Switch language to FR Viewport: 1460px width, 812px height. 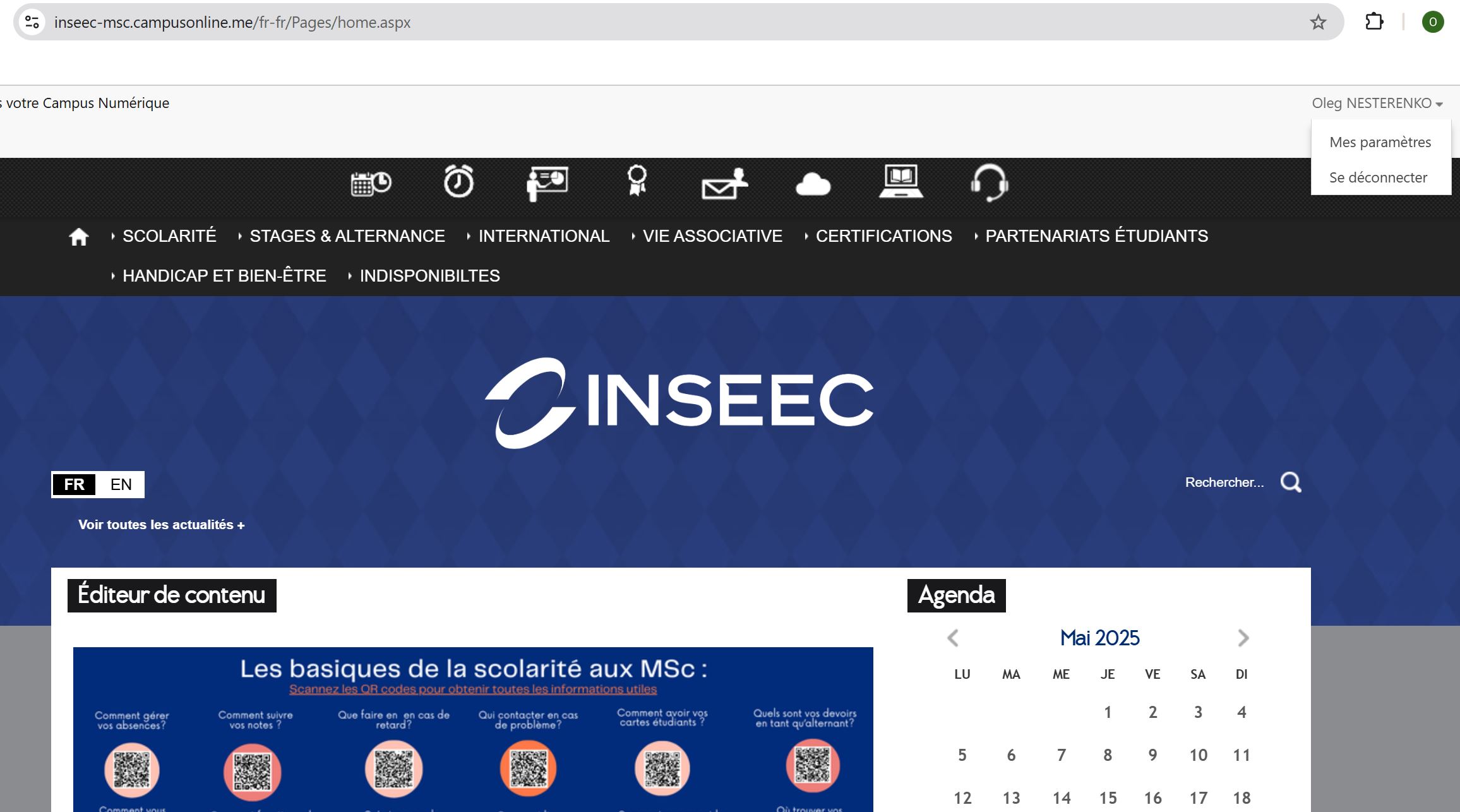pos(74,484)
